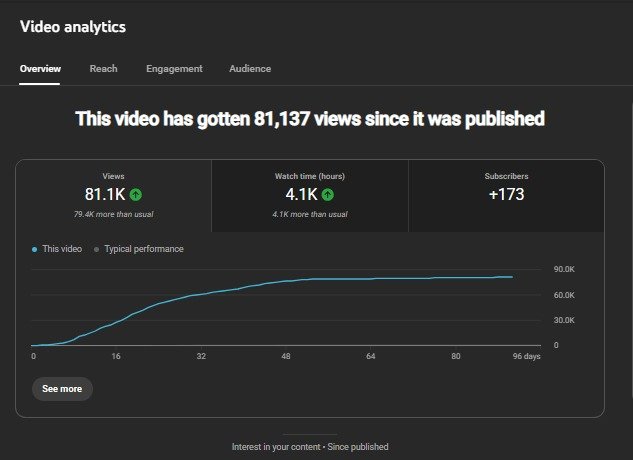Switch to the Reach tab
Screen dimensions: 633x460
coord(103,69)
